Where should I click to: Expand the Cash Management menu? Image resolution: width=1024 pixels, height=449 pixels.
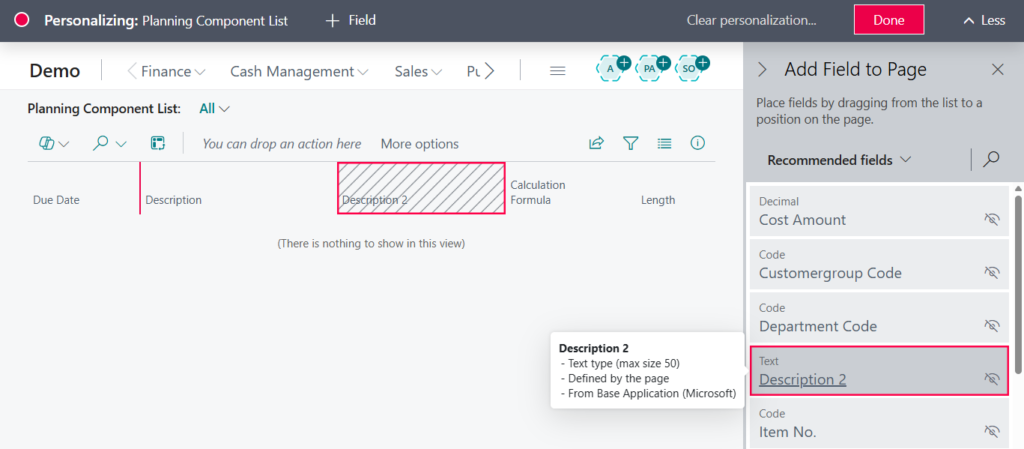tap(299, 71)
